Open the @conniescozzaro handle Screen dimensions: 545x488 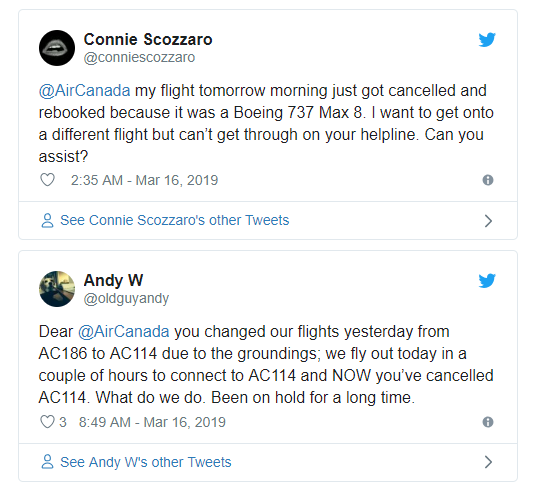click(139, 57)
